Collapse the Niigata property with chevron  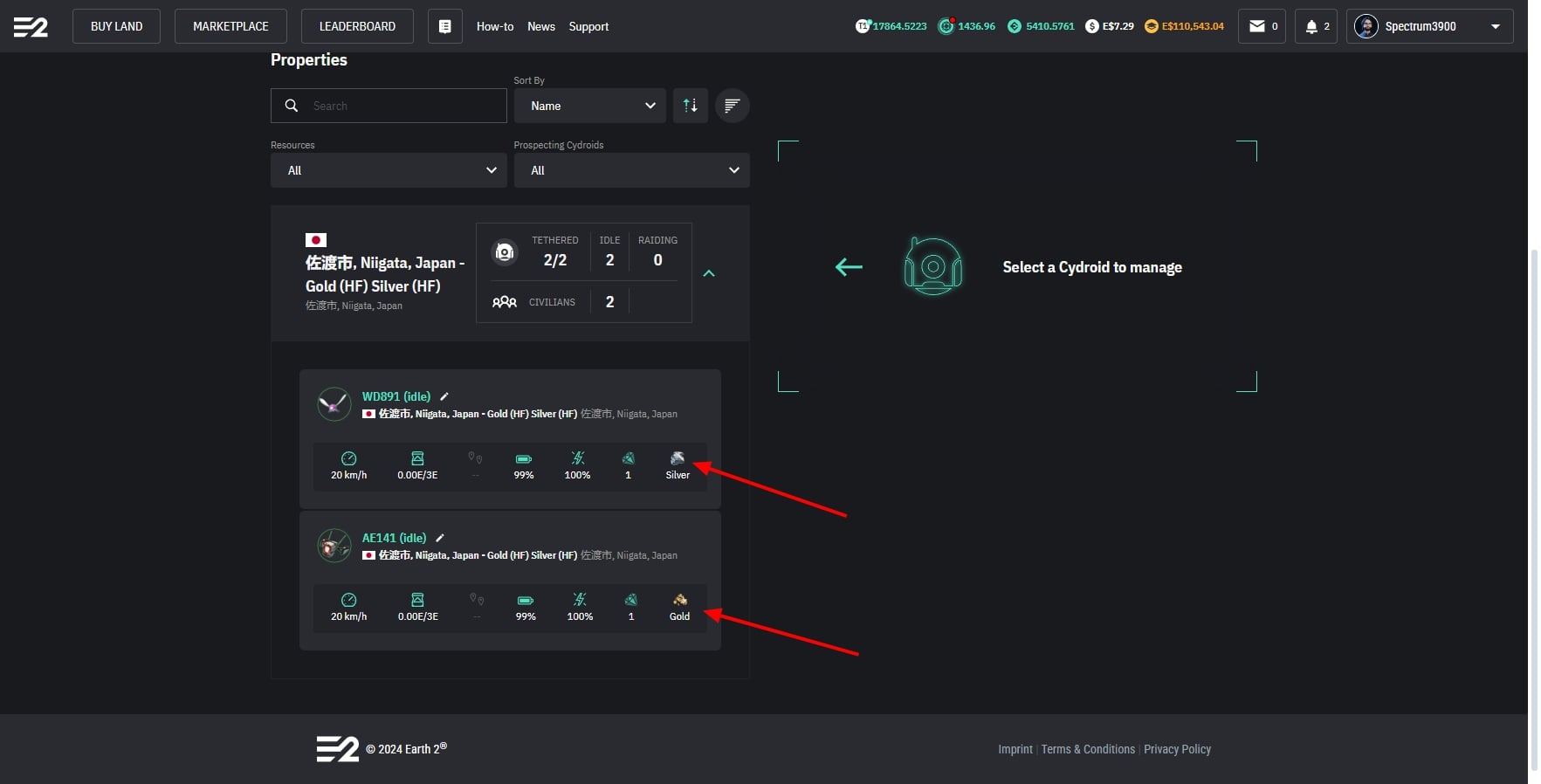click(709, 273)
